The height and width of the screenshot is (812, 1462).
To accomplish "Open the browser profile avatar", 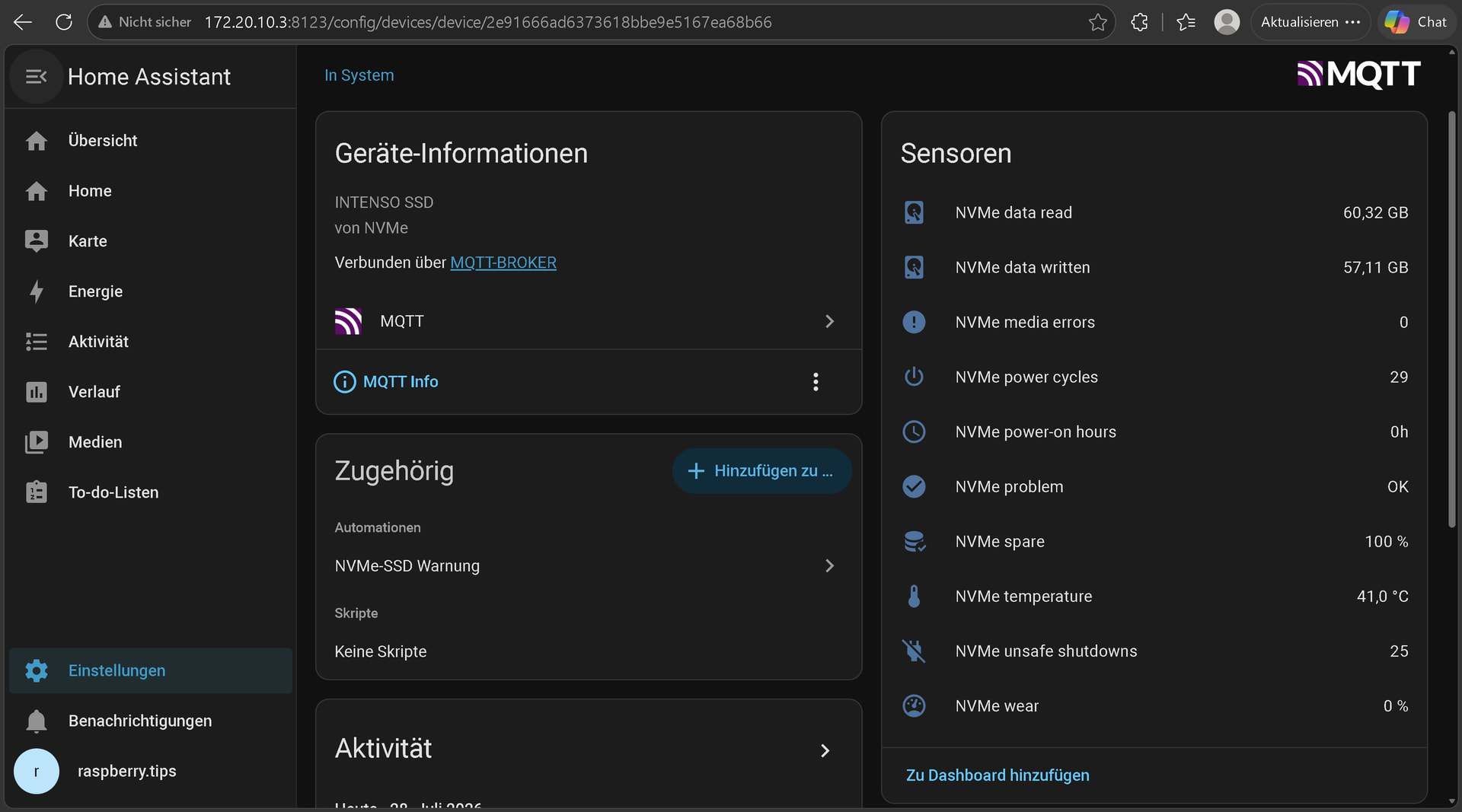I will coord(1227,22).
